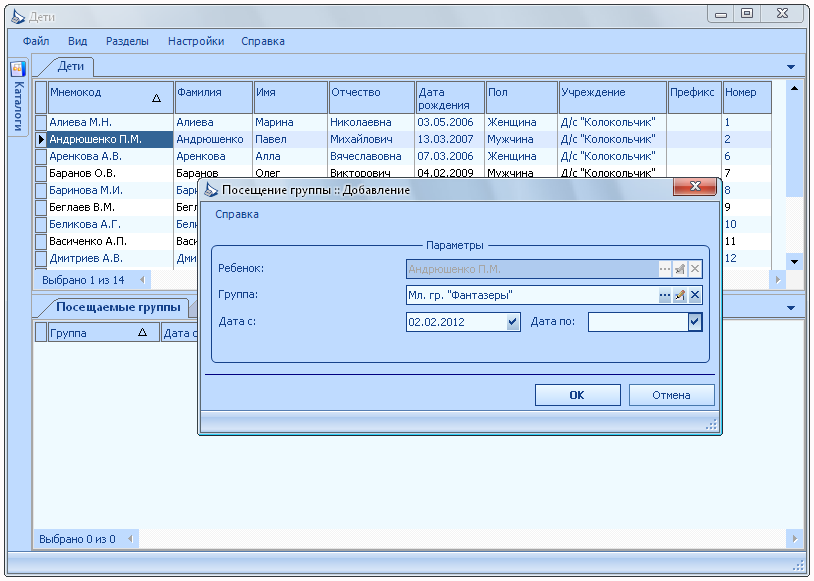Open the Справка menu in main window
Screen dimensions: 814x581
tap(263, 41)
